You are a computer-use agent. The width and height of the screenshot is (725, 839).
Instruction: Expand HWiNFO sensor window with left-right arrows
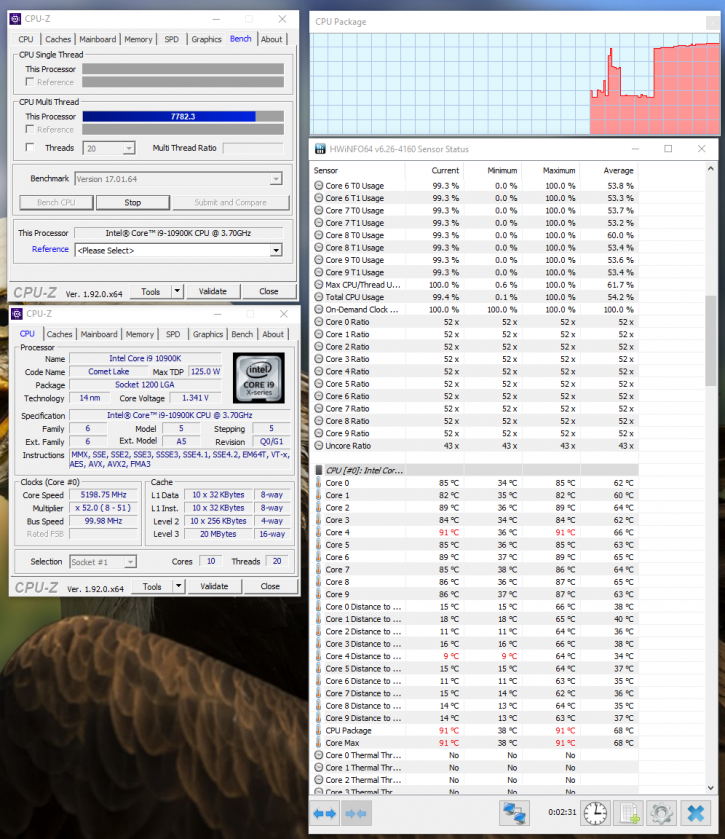pyautogui.click(x=325, y=814)
